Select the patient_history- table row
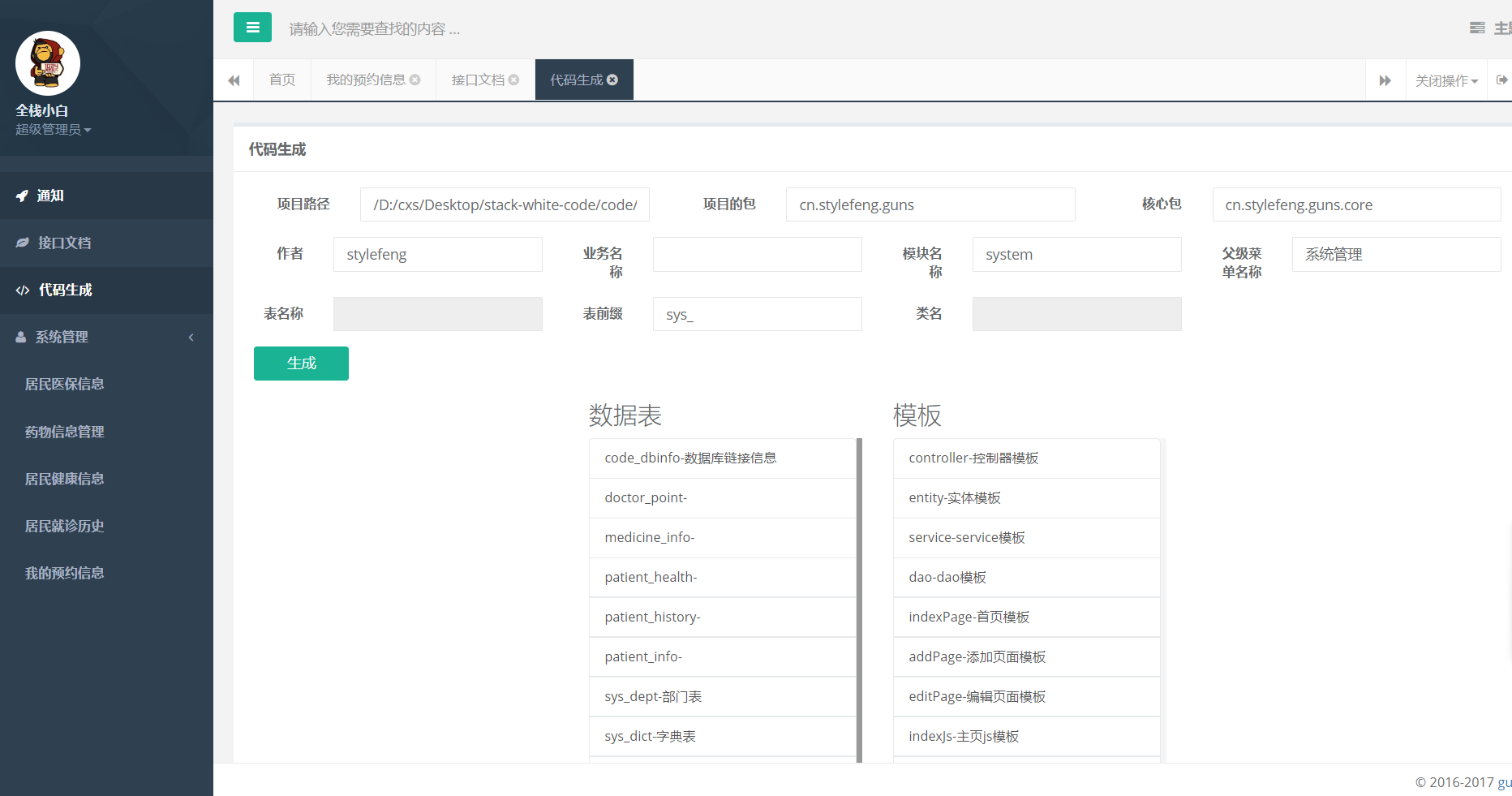 [722, 617]
